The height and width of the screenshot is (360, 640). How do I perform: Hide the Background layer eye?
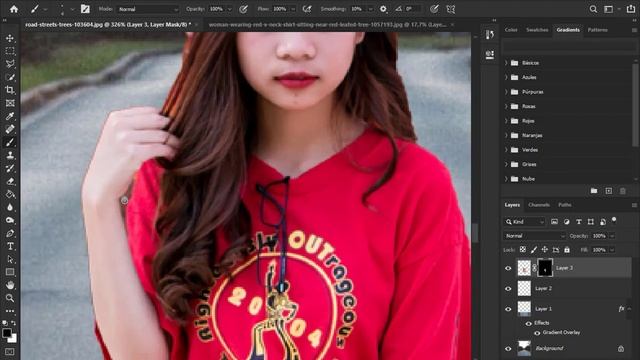point(508,349)
